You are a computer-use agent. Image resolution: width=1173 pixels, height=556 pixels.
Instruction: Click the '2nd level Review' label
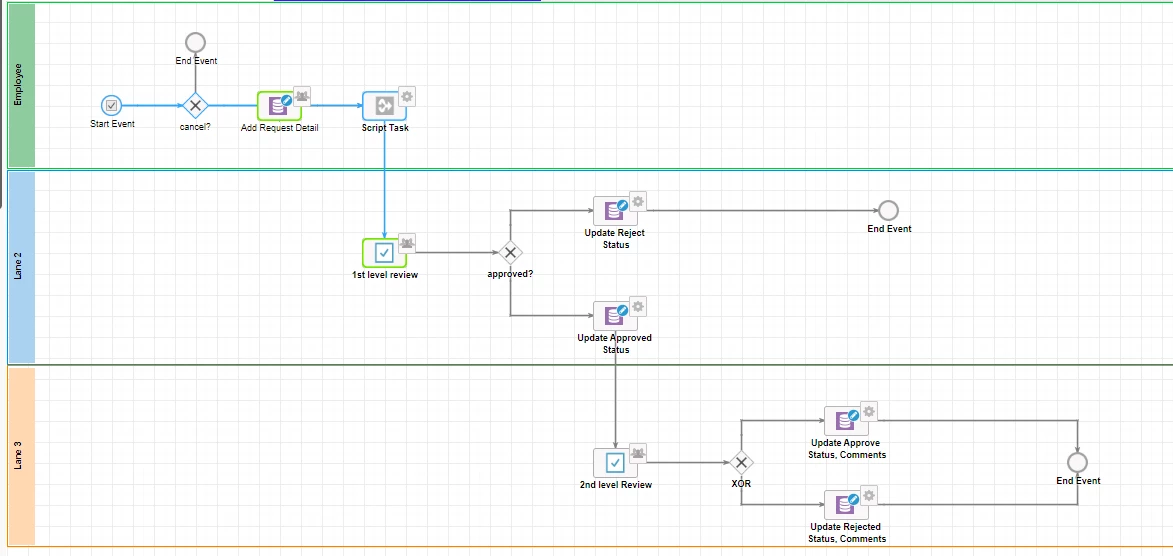pyautogui.click(x=616, y=485)
